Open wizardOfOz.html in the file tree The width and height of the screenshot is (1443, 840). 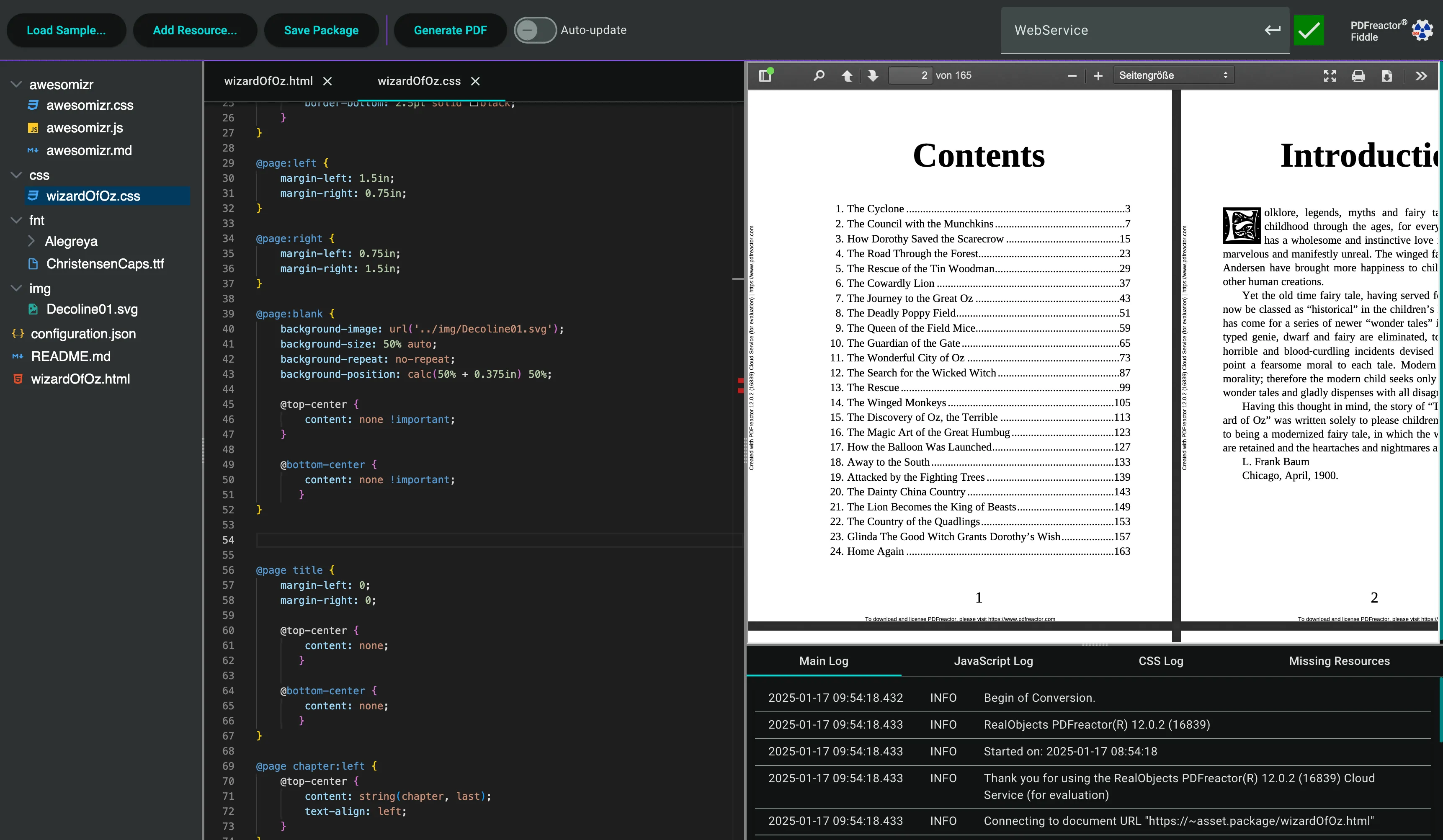80,379
